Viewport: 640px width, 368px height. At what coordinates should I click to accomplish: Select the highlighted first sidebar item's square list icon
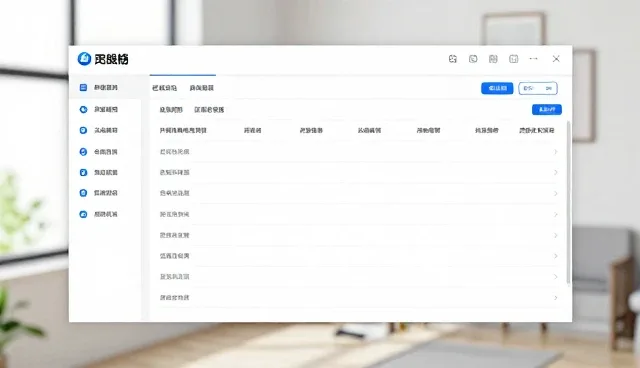pos(83,87)
